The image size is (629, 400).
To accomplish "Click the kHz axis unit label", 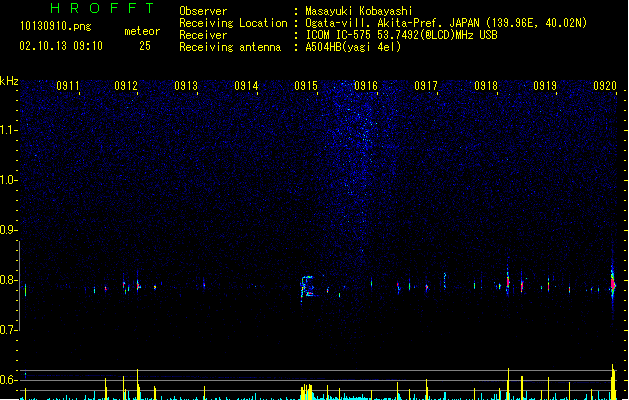I will [9, 81].
